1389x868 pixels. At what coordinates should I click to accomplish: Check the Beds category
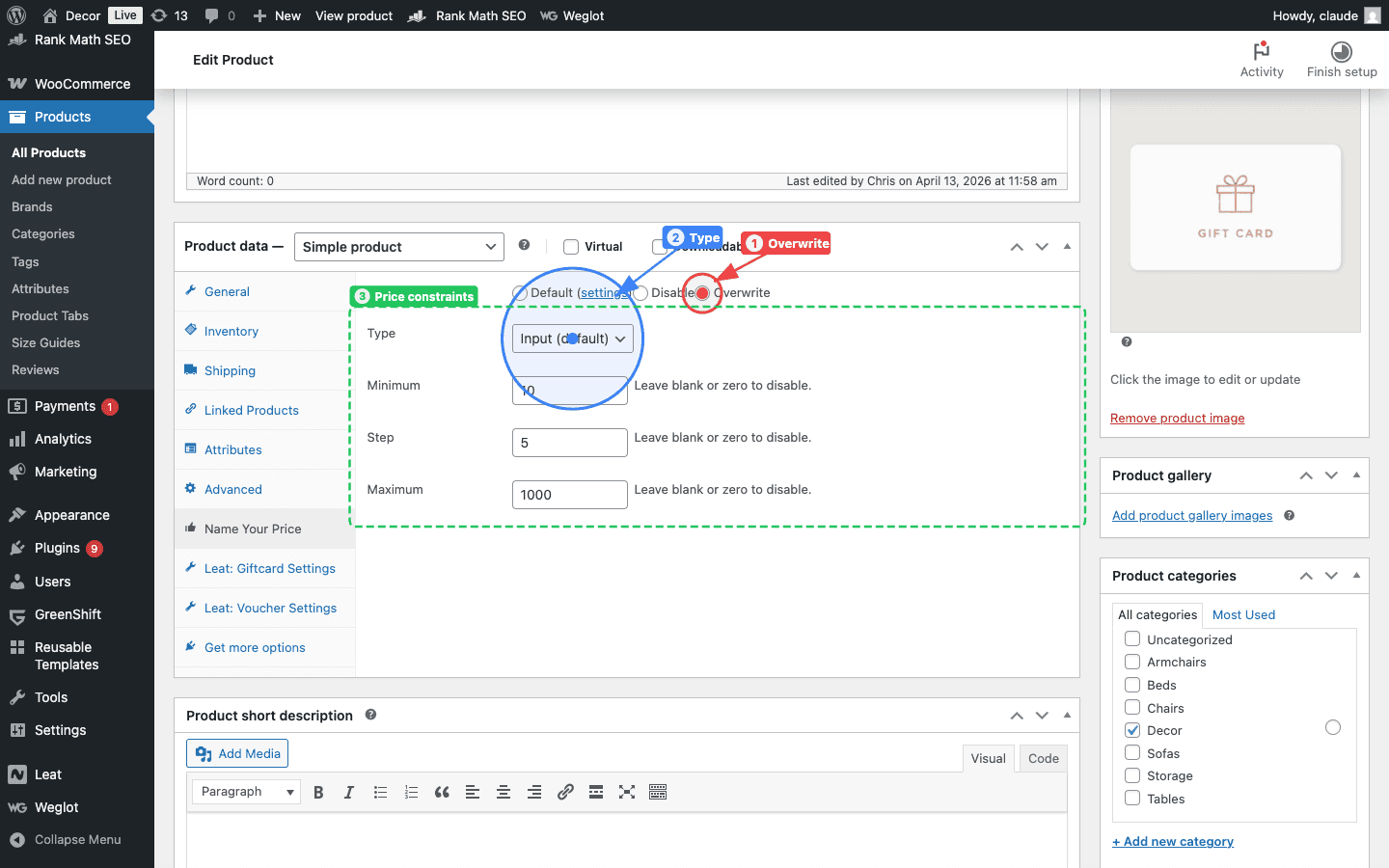[1132, 684]
